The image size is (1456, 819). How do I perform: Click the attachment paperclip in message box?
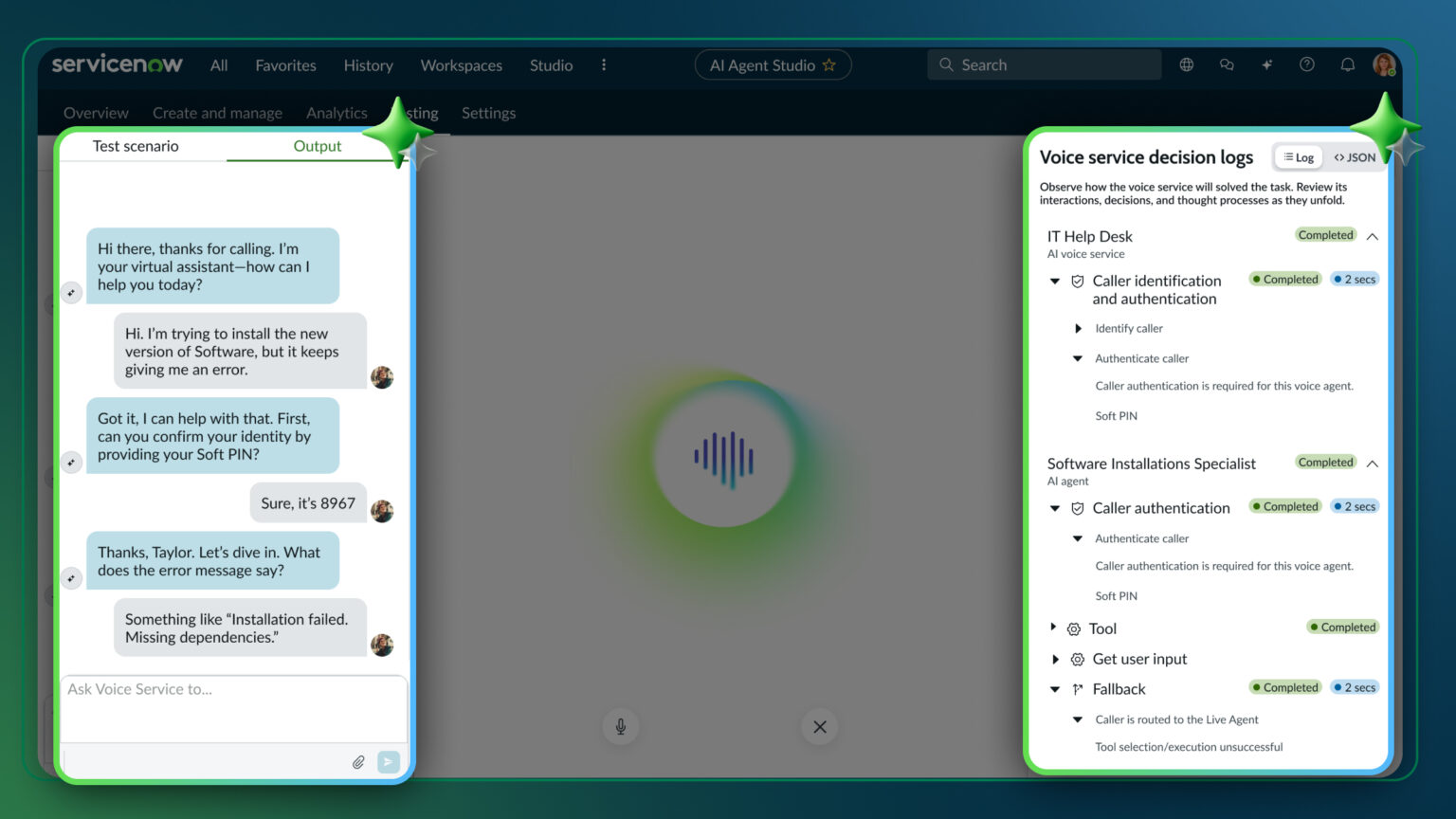358,761
